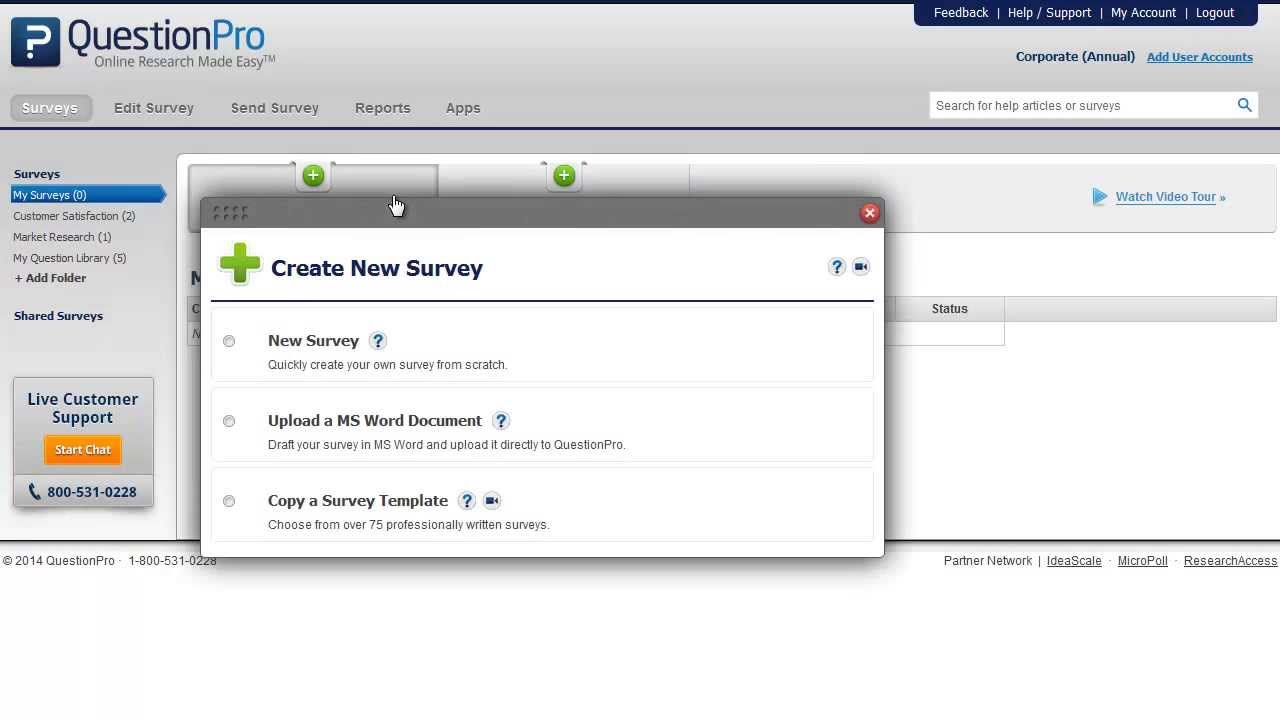Click Corporate (Annual) plan label

[x=1075, y=57]
